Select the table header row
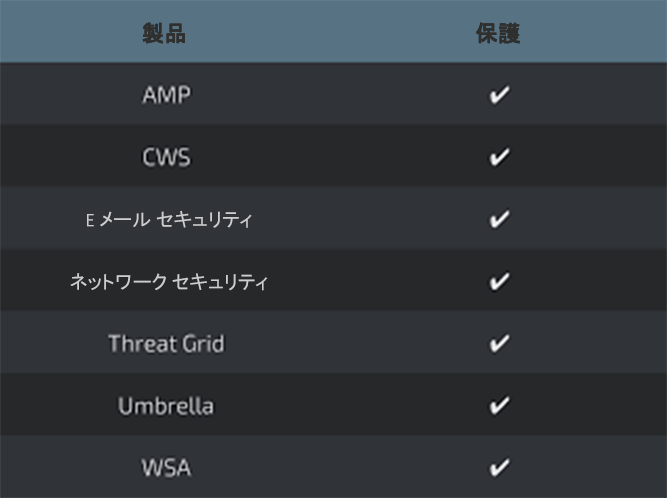The height and width of the screenshot is (498, 667). click(x=333, y=34)
